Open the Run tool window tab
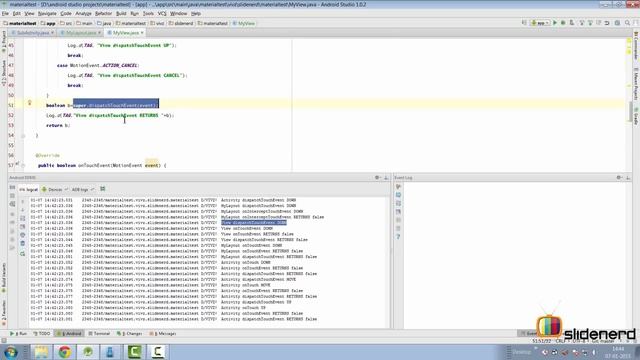This screenshot has height=360, width=640. click(18, 333)
